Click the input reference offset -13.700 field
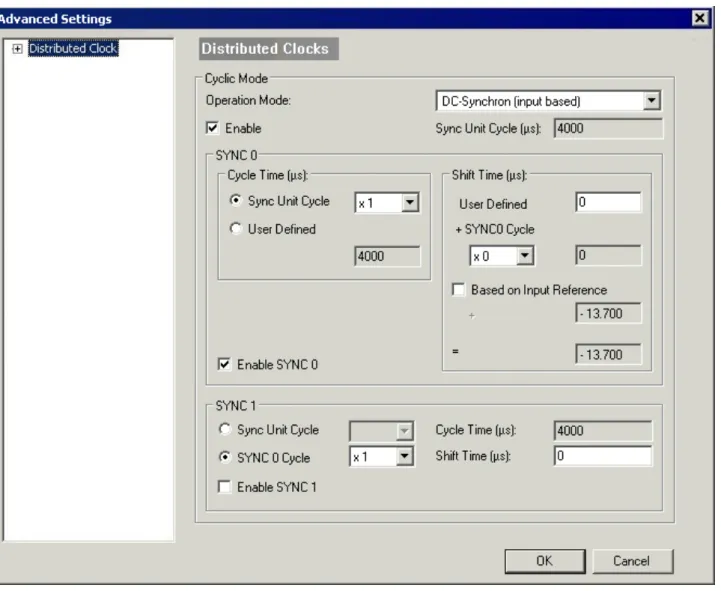 pyautogui.click(x=608, y=313)
